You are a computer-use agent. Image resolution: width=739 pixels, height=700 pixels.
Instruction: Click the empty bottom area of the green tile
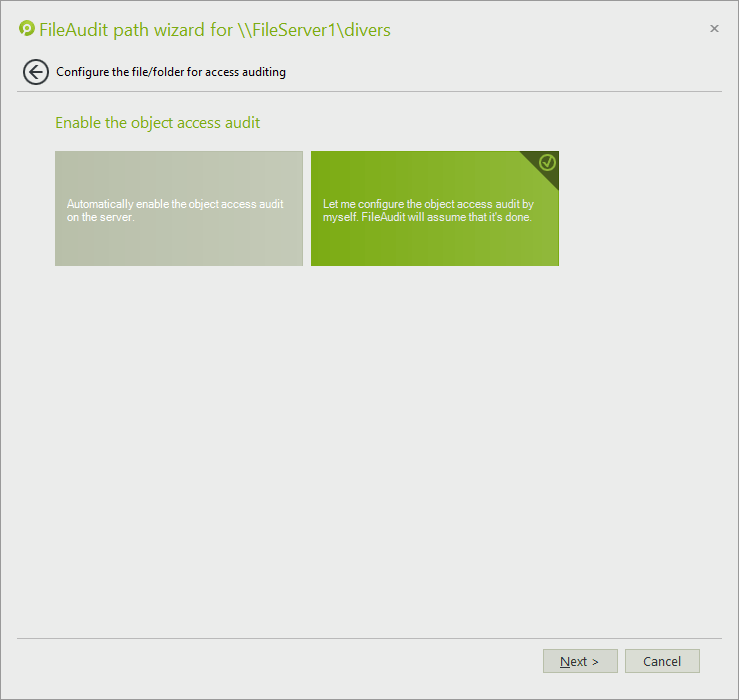tap(434, 248)
